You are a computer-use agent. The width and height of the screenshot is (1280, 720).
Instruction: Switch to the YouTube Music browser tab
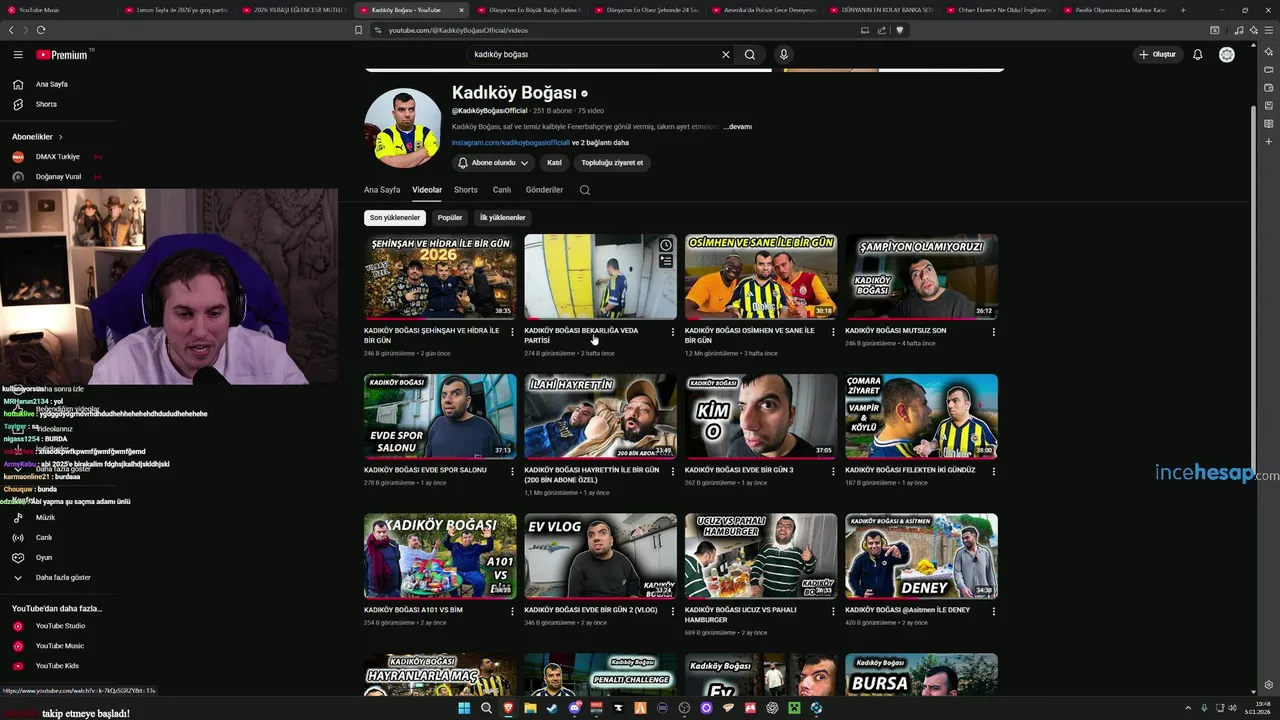(x=56, y=10)
